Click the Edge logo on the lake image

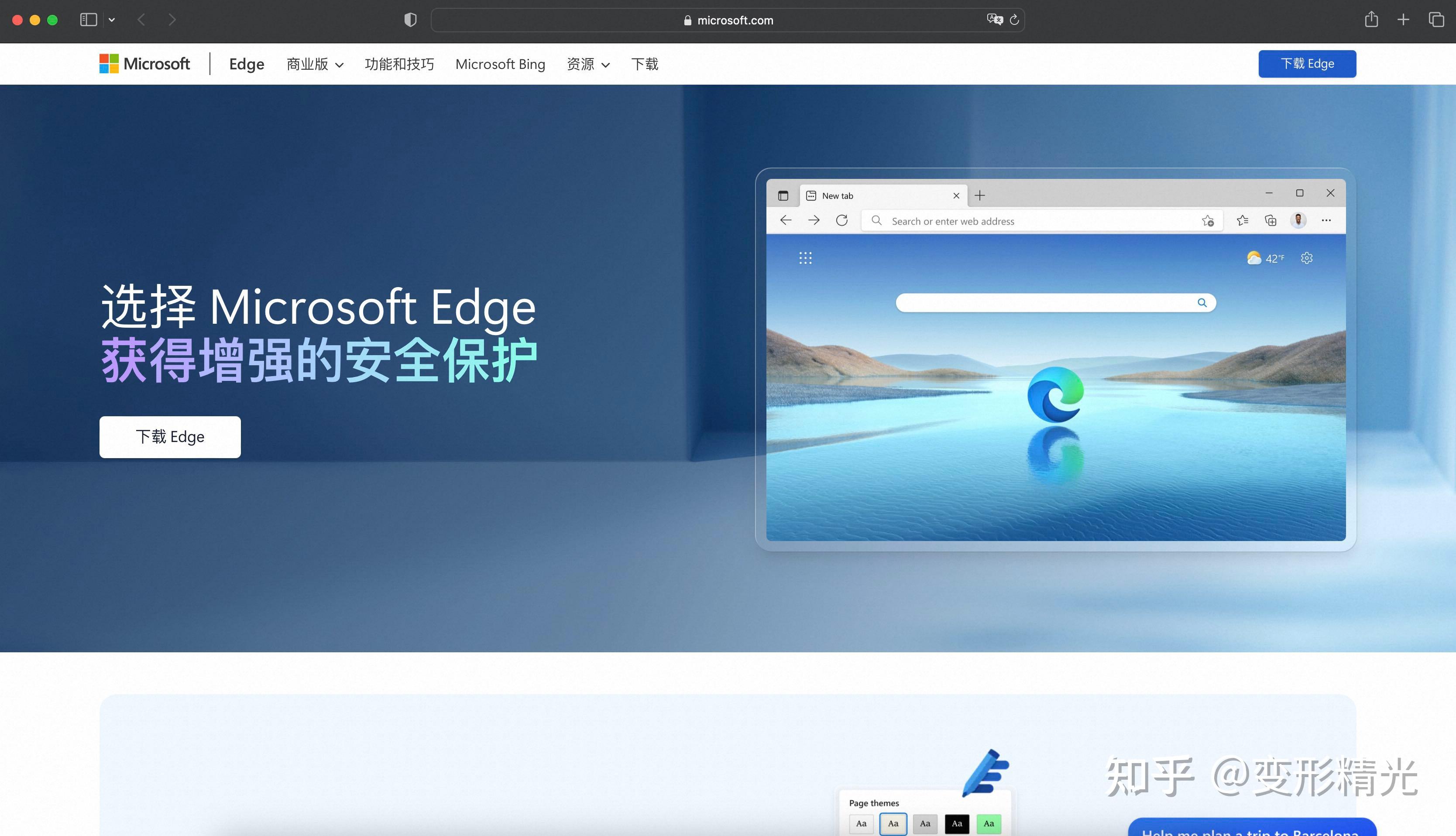click(x=1056, y=394)
